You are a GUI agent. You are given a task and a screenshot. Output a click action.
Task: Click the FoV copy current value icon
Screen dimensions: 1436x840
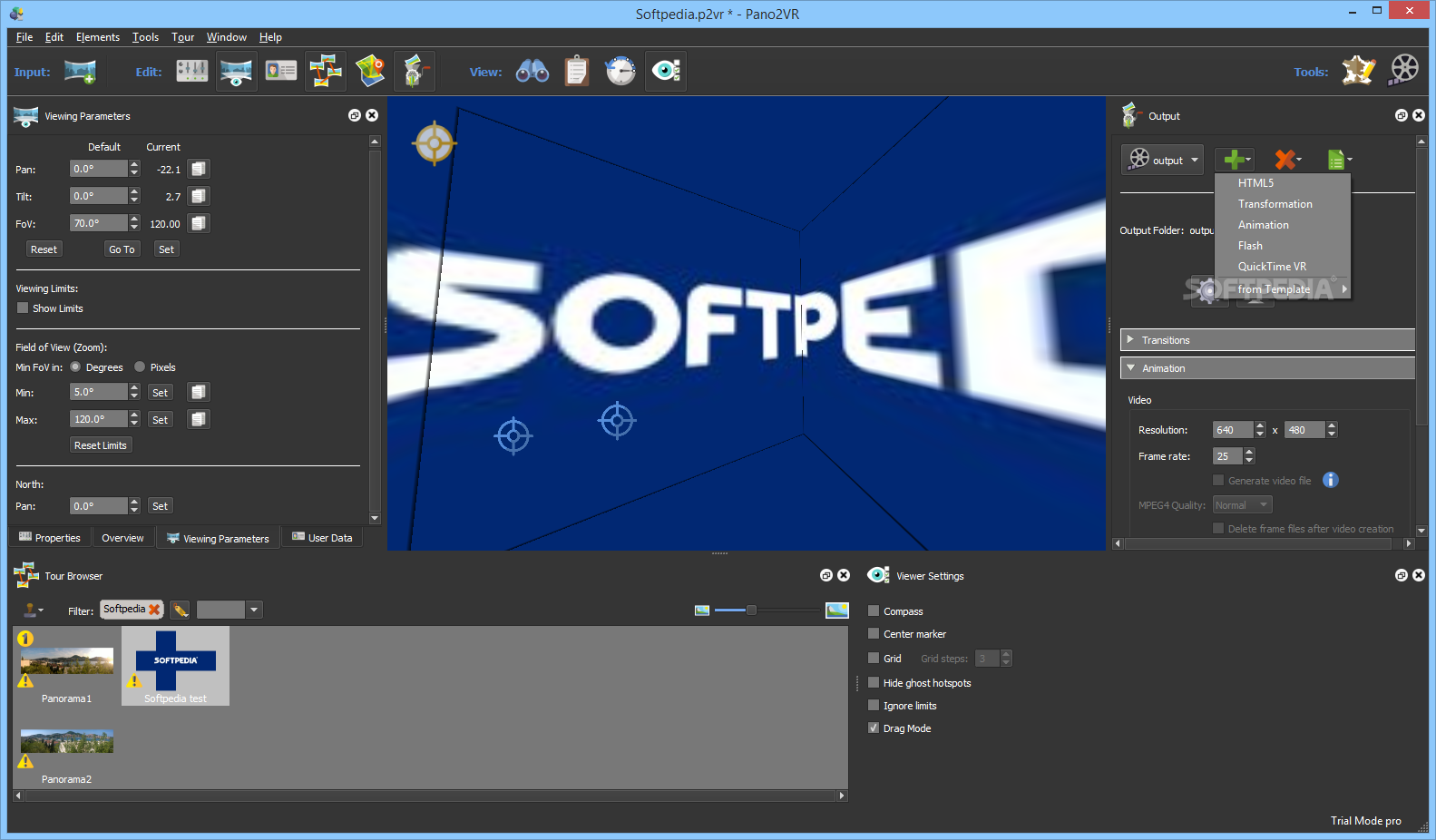point(199,223)
